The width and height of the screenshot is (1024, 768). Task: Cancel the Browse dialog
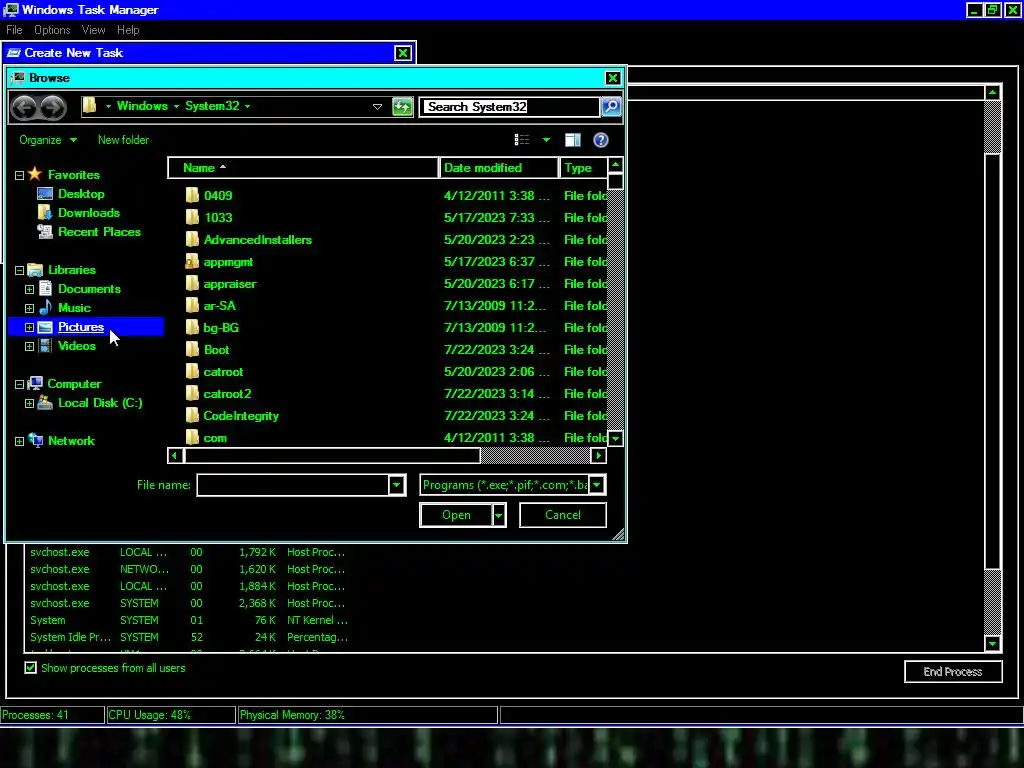[x=563, y=515]
